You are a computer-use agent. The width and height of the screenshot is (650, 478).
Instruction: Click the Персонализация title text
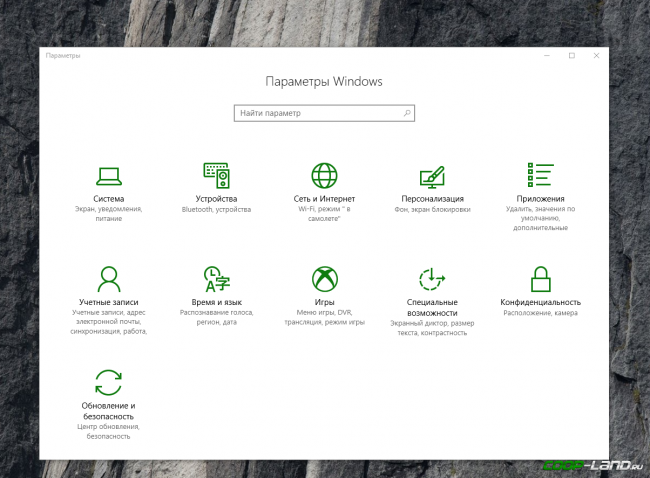pos(432,199)
